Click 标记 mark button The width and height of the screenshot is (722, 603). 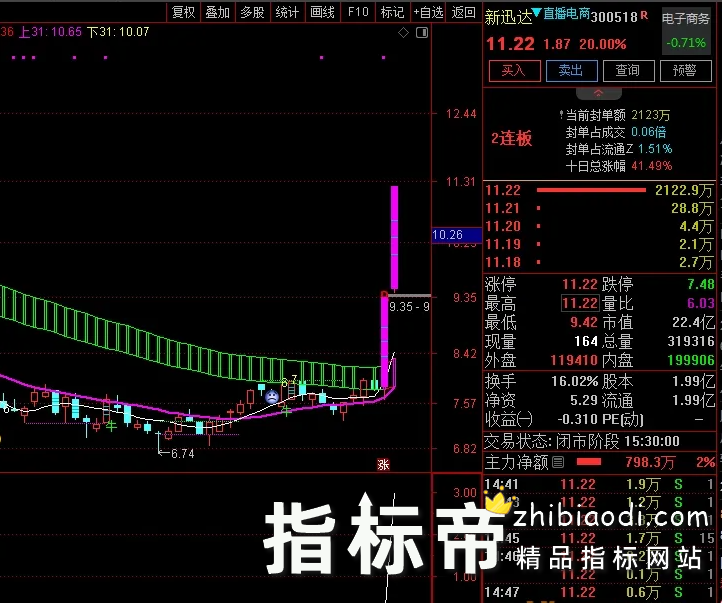click(x=392, y=12)
